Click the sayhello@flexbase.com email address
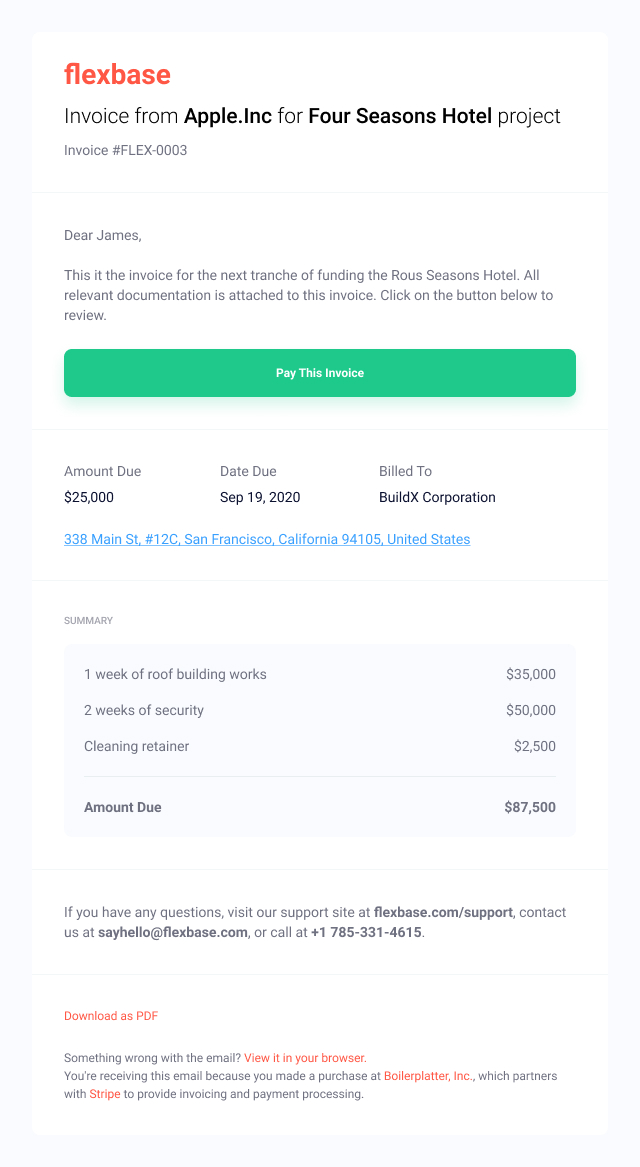Image resolution: width=640 pixels, height=1167 pixels. 173,932
